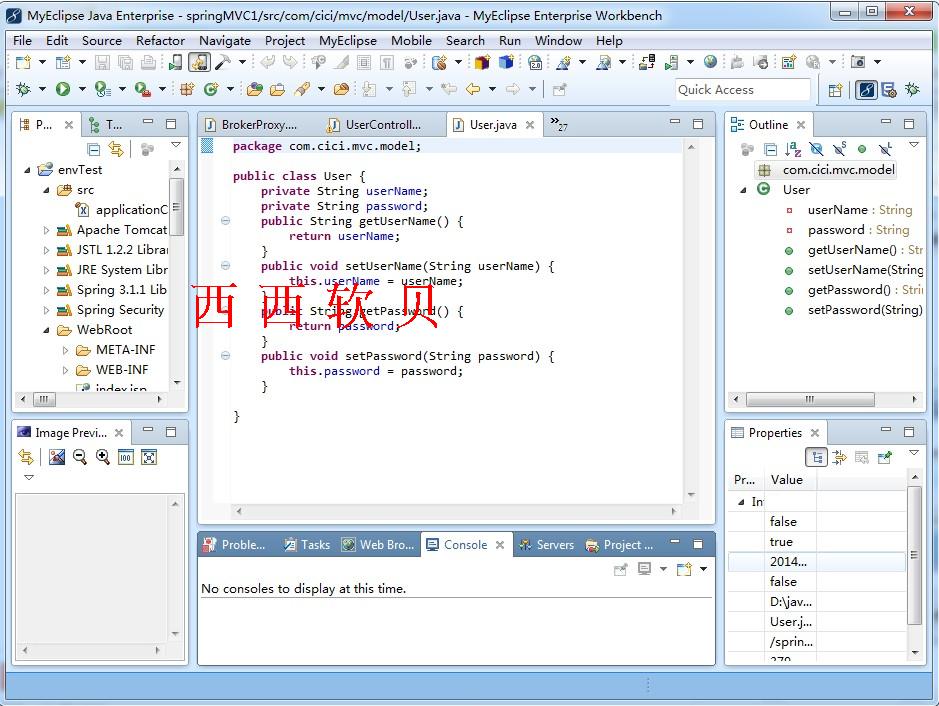Viewport: 939px width, 706px height.
Task: Toggle alphabetical Sort in Outline view
Action: tap(793, 149)
